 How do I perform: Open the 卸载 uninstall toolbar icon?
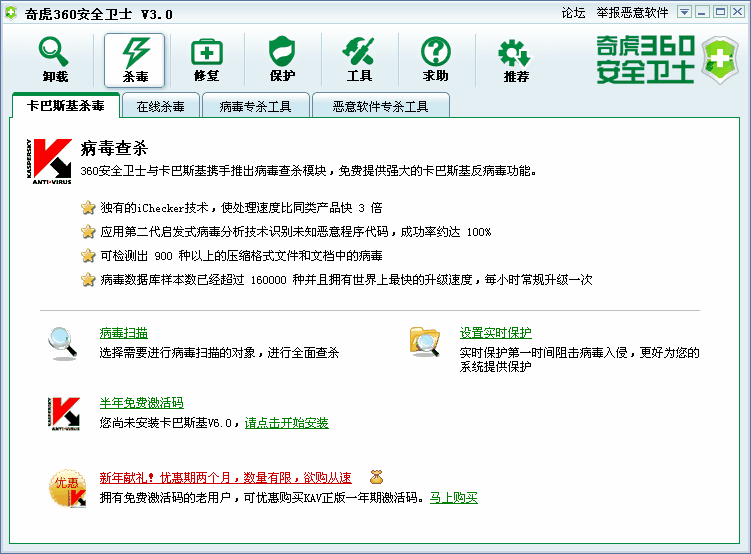(x=55, y=59)
